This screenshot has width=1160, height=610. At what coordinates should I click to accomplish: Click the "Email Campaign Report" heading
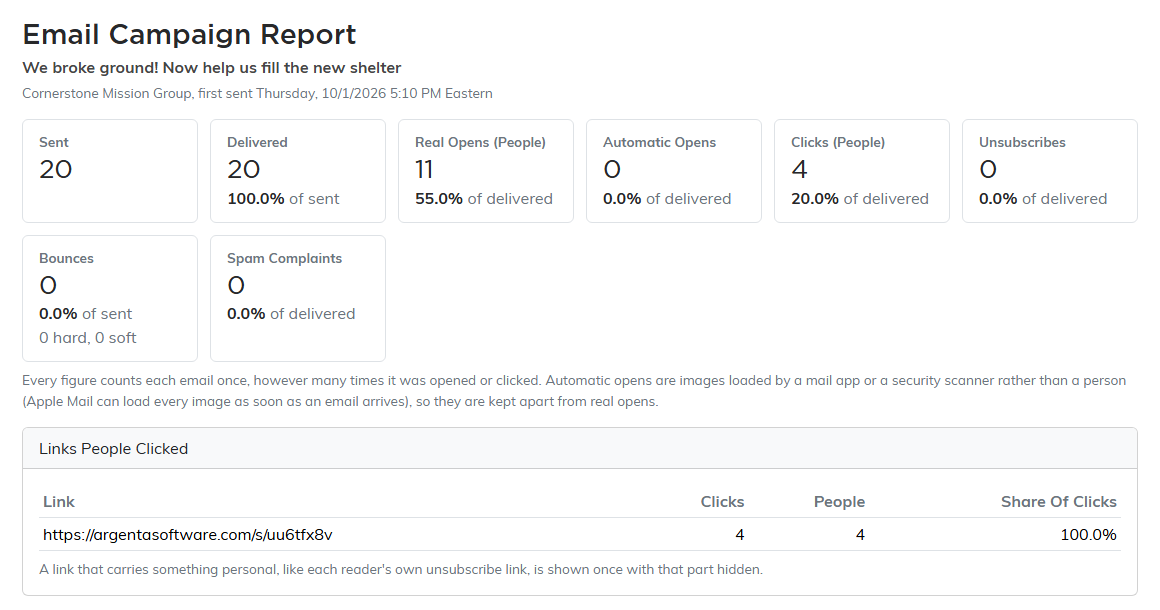click(189, 35)
